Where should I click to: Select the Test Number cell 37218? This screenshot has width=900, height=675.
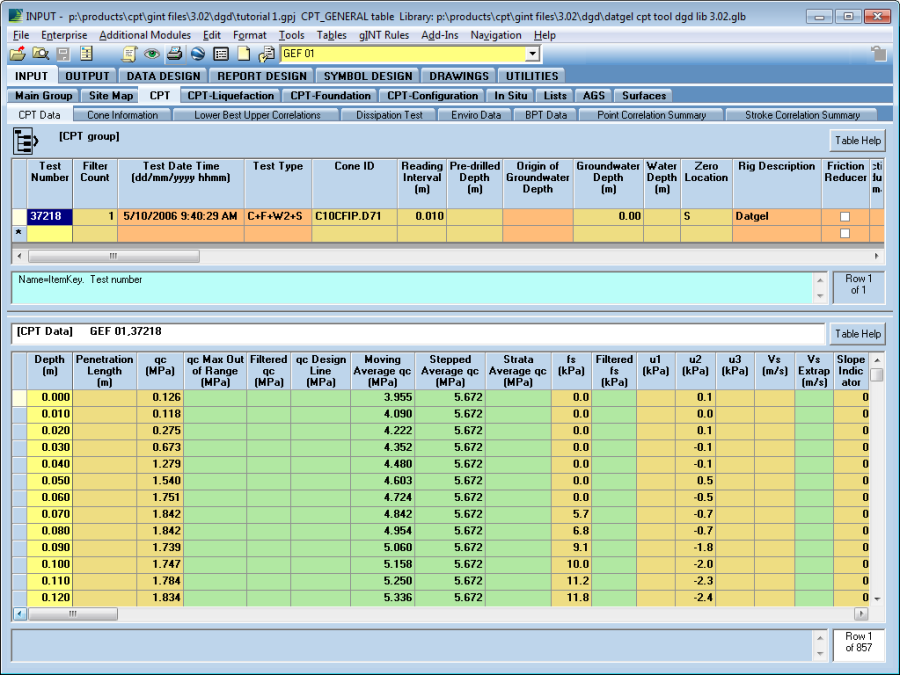pos(49,216)
